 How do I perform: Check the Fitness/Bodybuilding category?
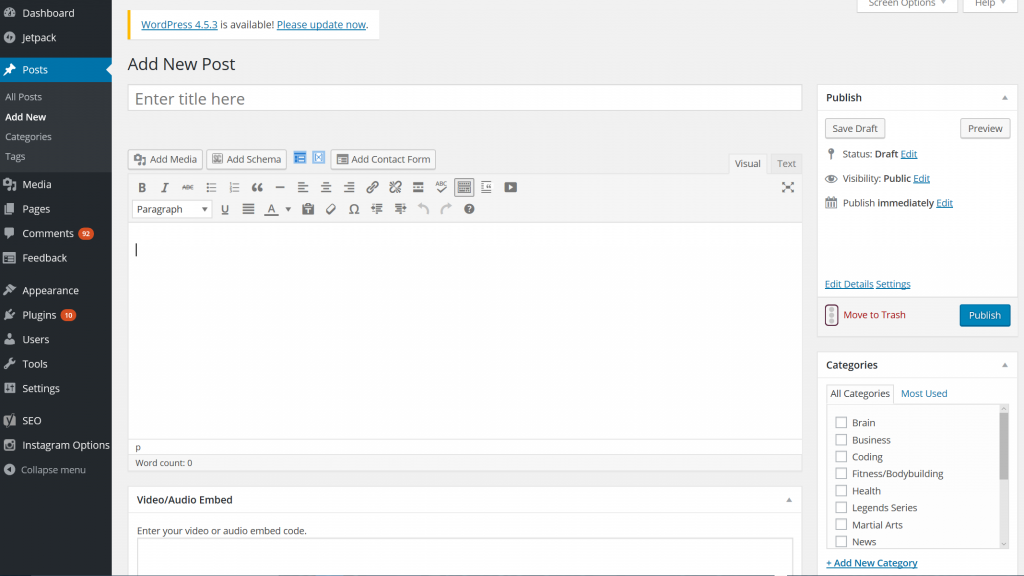click(841, 473)
